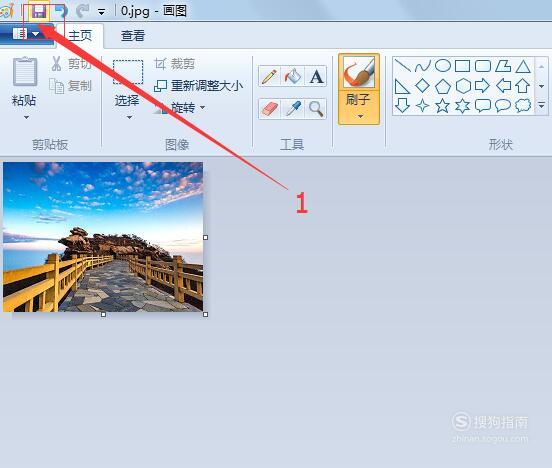Click the Undo arrow in title bar
The image size is (552, 468).
(61, 11)
